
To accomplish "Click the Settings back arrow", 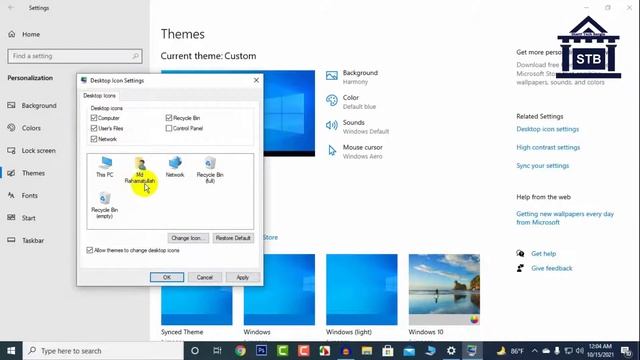I will pos(11,8).
